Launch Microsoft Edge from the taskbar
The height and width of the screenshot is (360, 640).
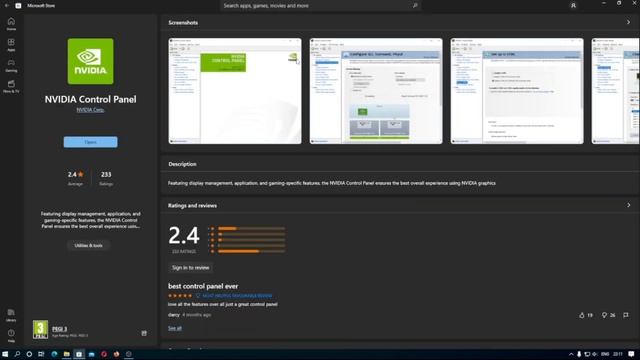tap(54, 354)
